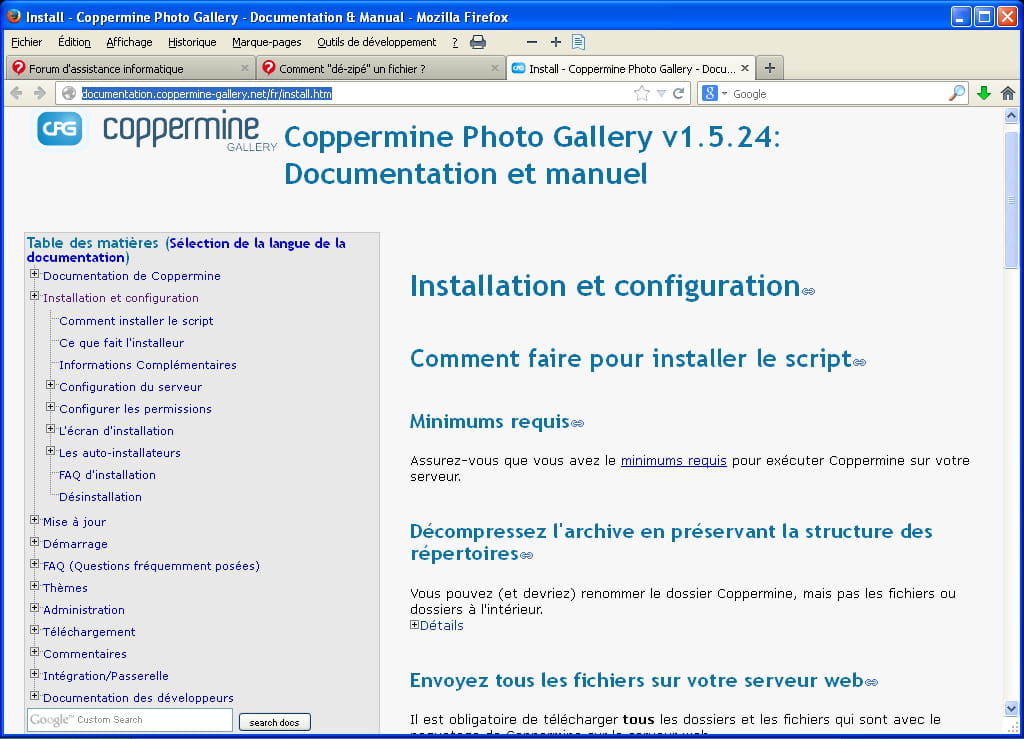
Task: Click the scrollbar down arrow
Action: click(x=1011, y=708)
